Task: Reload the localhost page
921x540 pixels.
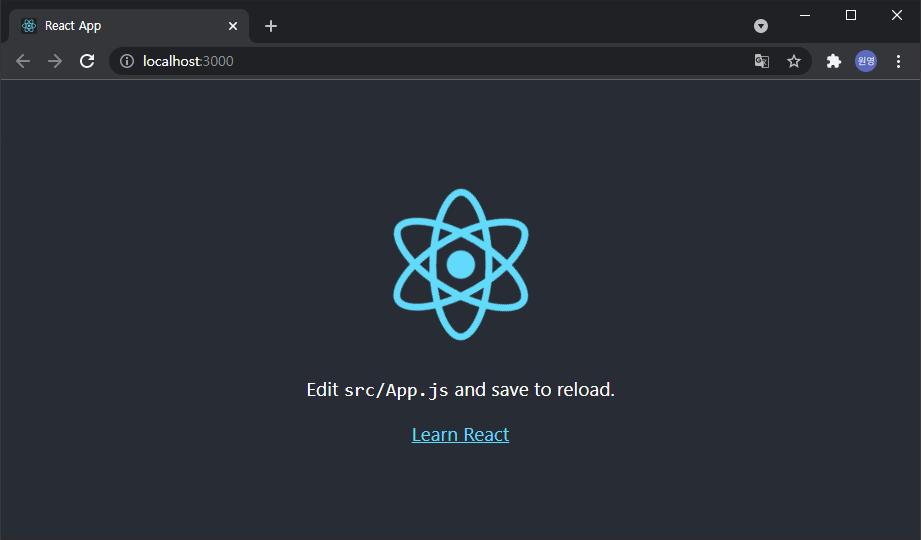Action: coord(87,61)
